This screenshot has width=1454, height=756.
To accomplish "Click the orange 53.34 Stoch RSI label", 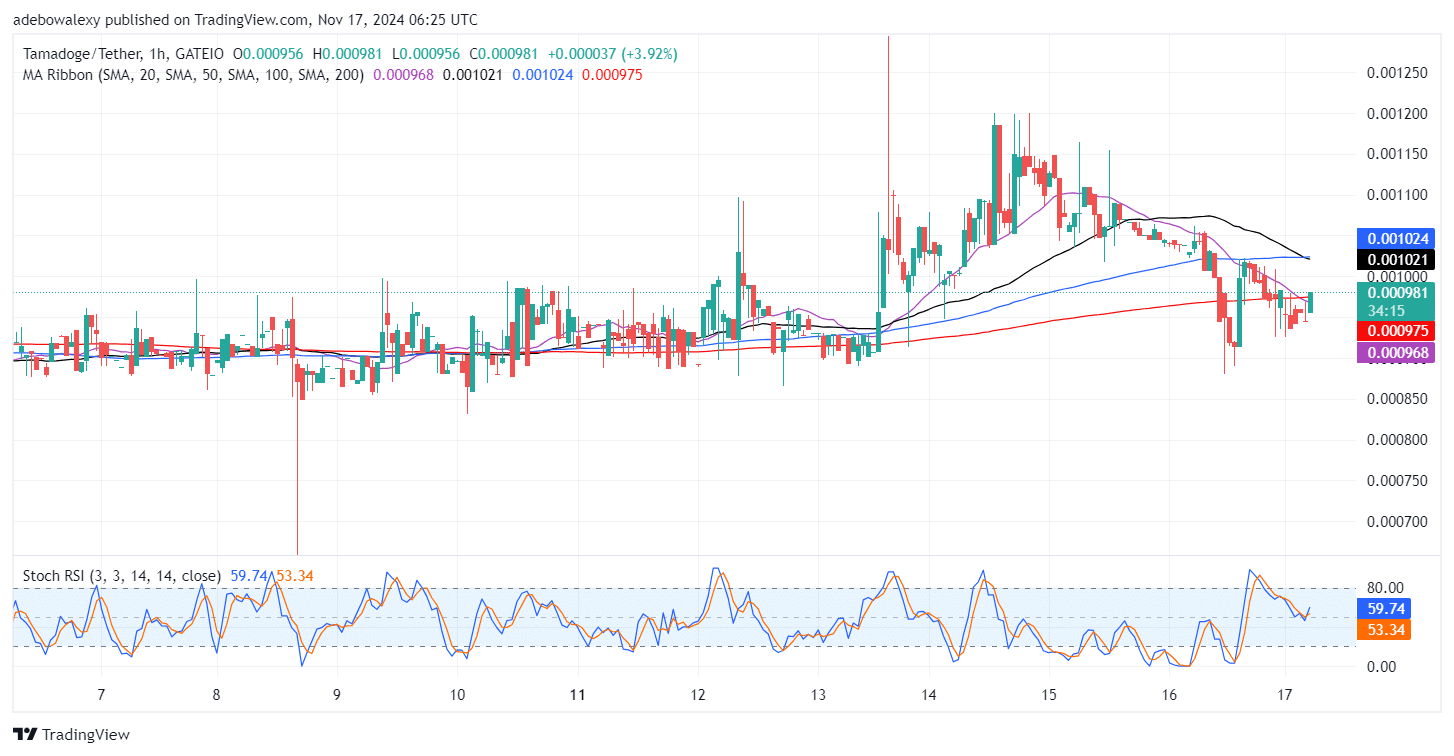I will [x=1382, y=630].
